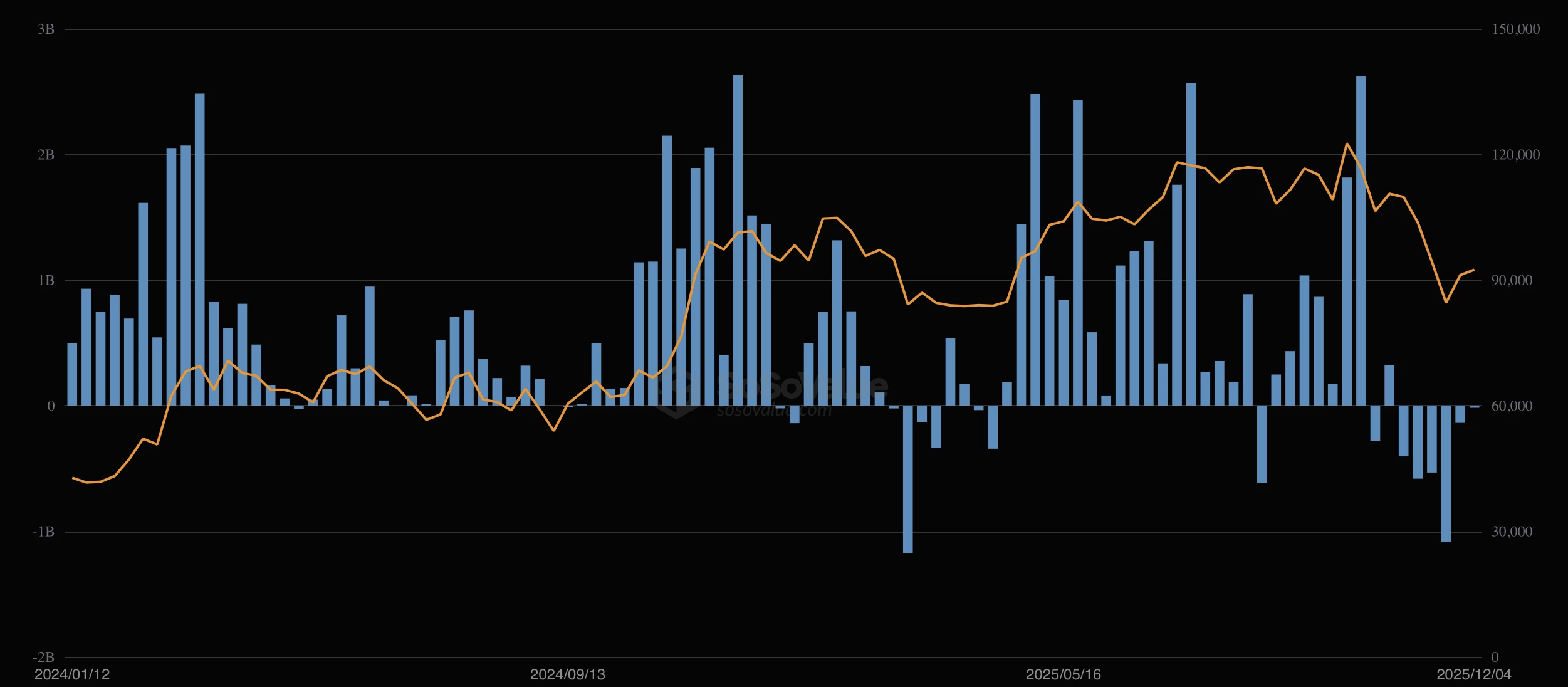This screenshot has height=687, width=1568.
Task: Click the deepest negative bar below -1B
Action: (907, 480)
